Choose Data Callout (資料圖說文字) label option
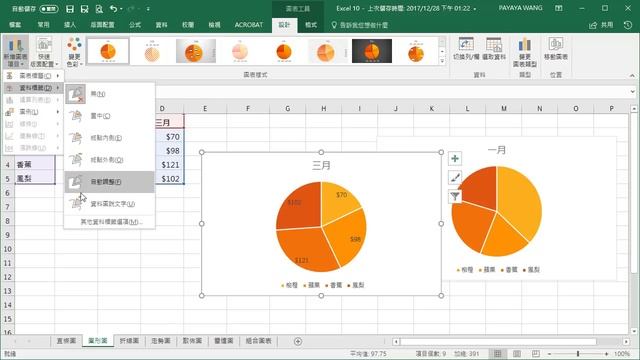The height and width of the screenshot is (360, 640). (109, 203)
